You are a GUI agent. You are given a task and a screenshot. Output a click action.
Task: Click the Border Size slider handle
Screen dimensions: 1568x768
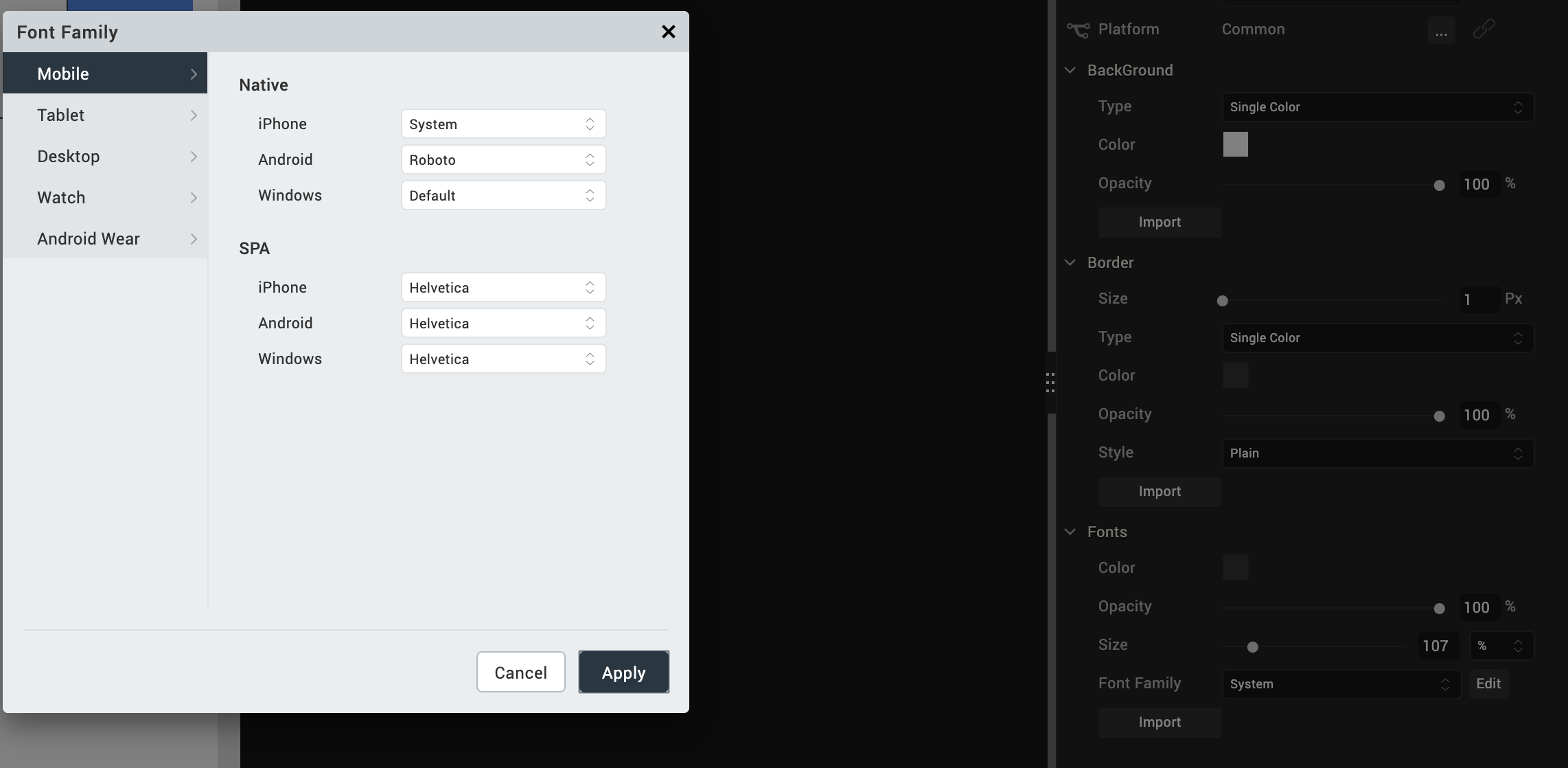point(1222,301)
